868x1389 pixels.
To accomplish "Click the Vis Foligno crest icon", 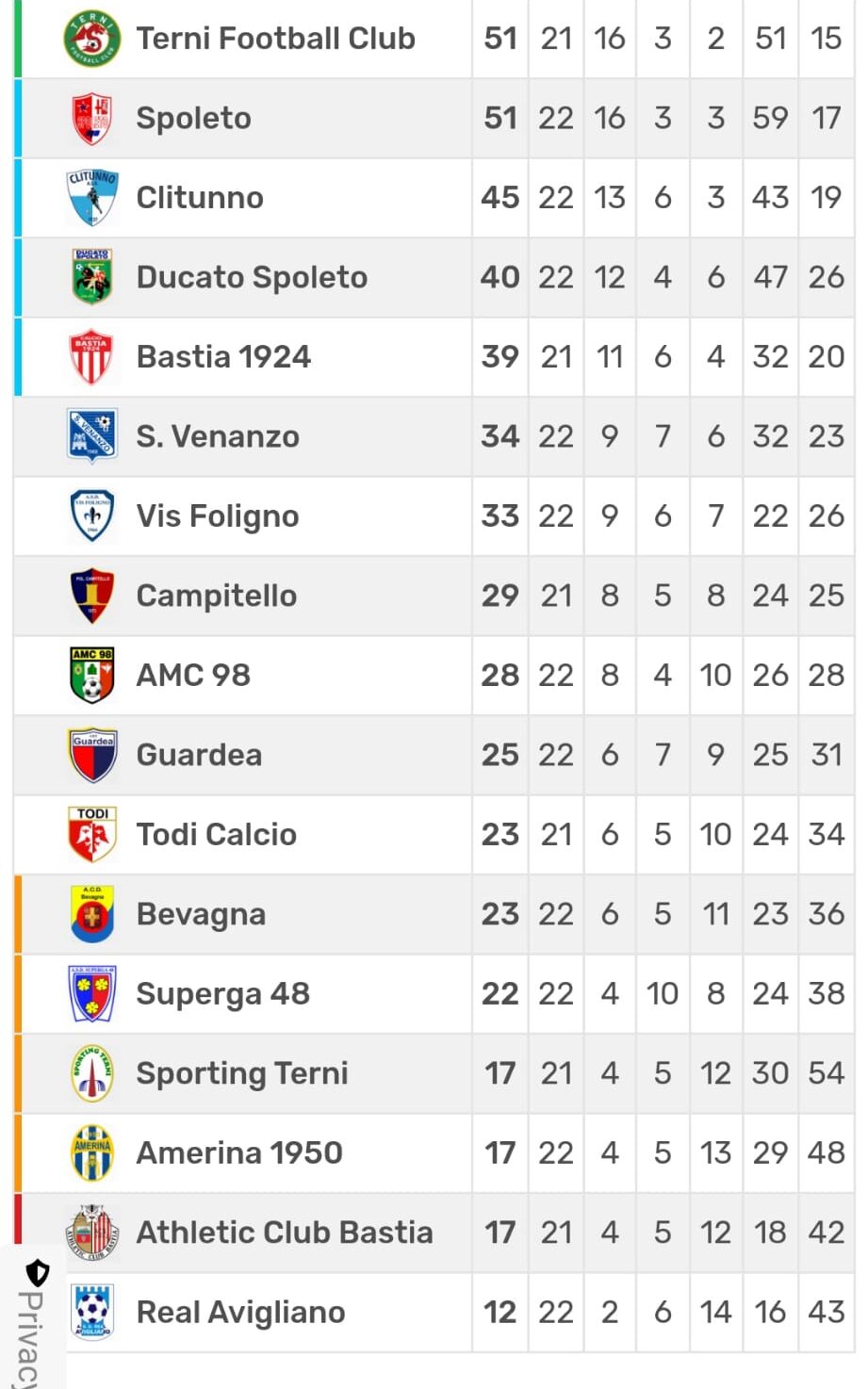I will point(92,515).
